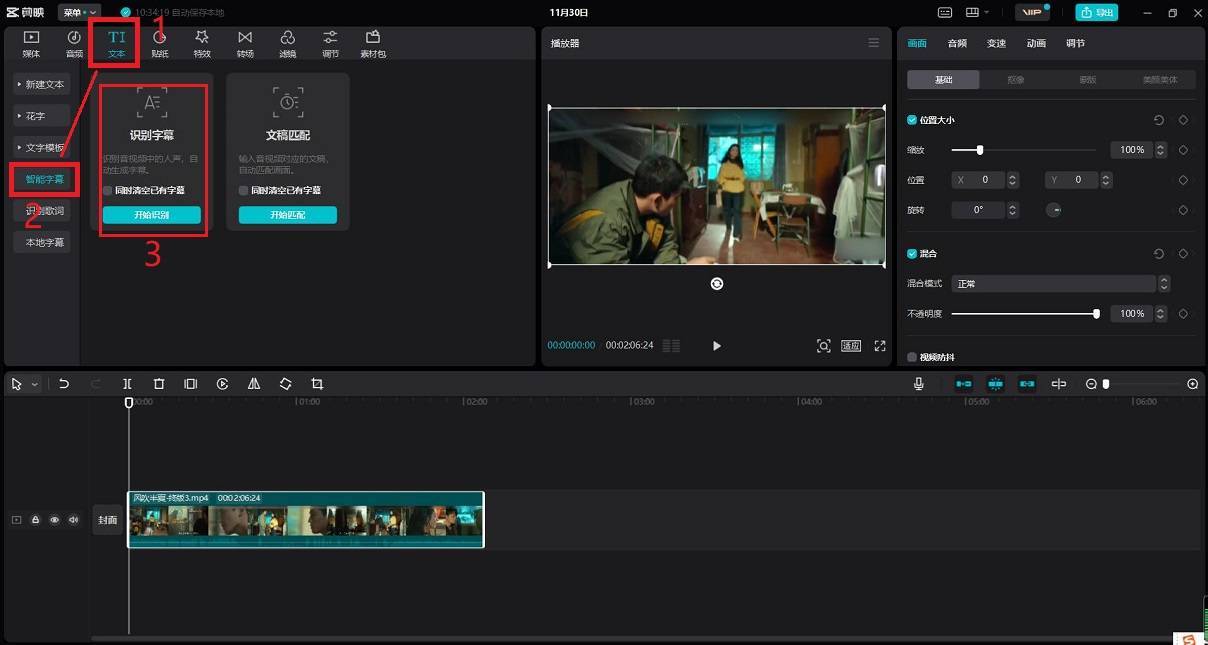1208x645 pixels.
Task: Delete the selected clip with trash icon
Action: coord(159,384)
